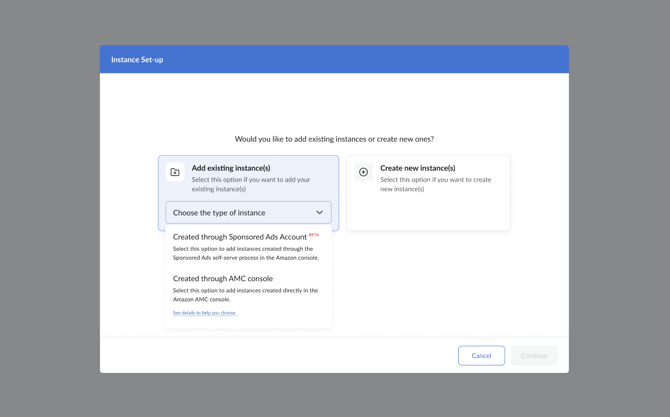The height and width of the screenshot is (417, 670).
Task: Collapse the dropdown using the chevron arrow
Action: tap(319, 212)
